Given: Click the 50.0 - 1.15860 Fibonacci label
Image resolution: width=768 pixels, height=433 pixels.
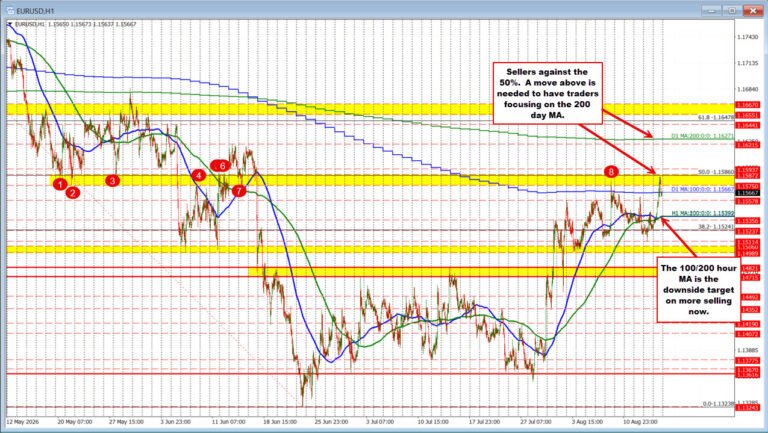Looking at the screenshot, I should click(x=716, y=172).
